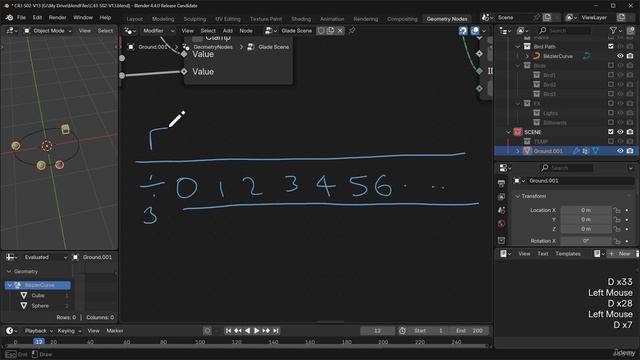Play the animation forward

click(257, 331)
